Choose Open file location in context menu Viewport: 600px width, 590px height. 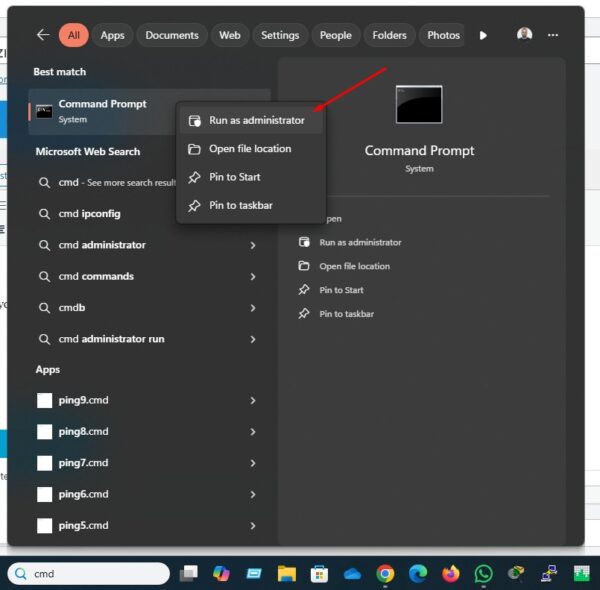click(251, 148)
